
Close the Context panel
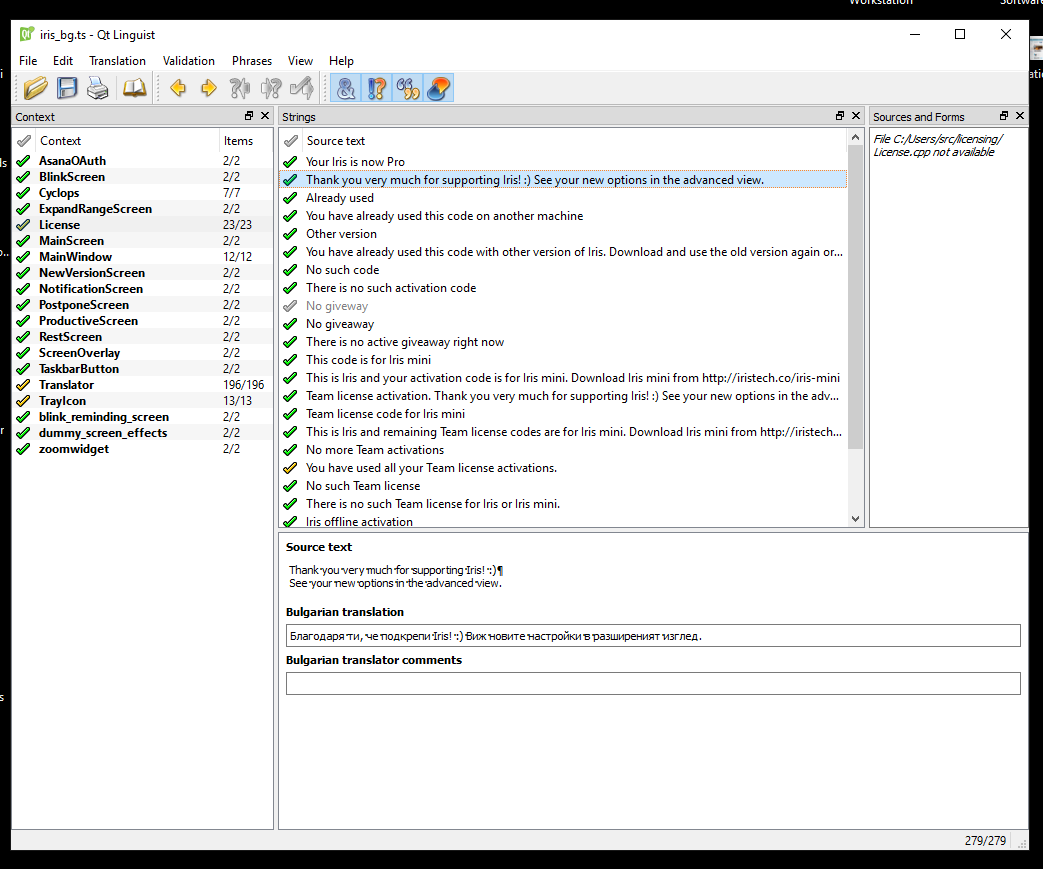[x=265, y=116]
